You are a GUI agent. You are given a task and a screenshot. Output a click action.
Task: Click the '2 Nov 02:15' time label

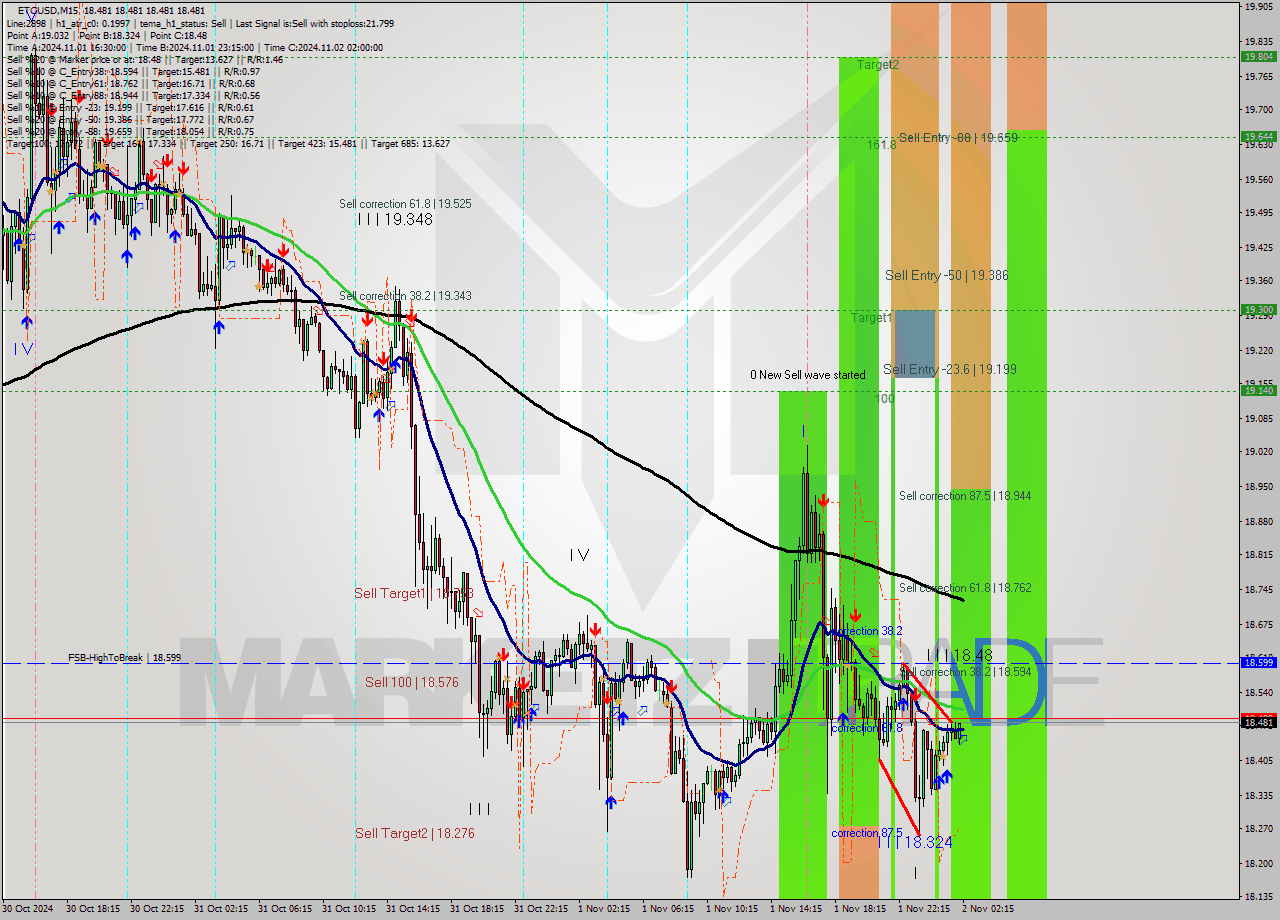point(988,909)
